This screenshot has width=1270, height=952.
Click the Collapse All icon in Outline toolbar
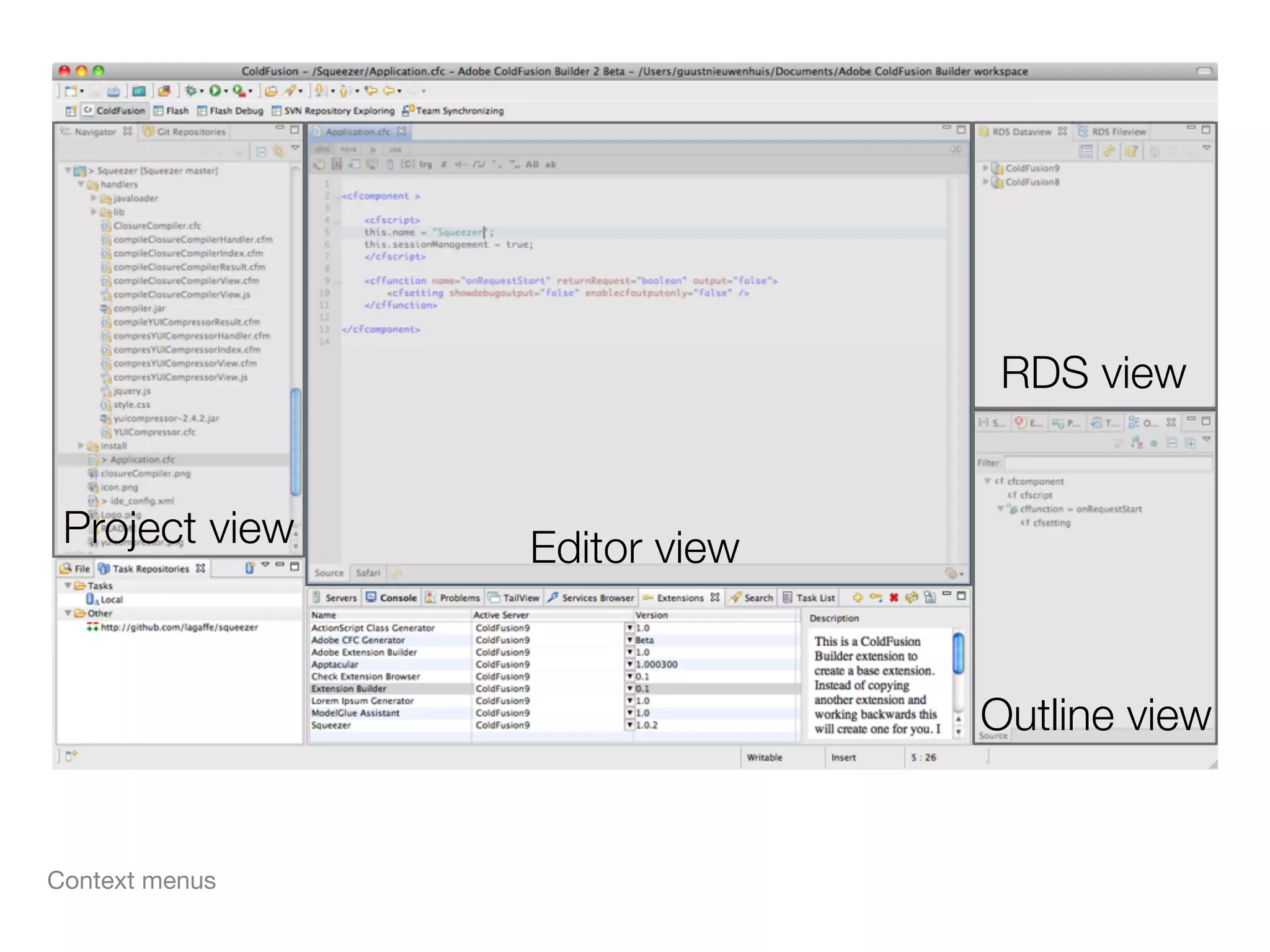[1171, 443]
